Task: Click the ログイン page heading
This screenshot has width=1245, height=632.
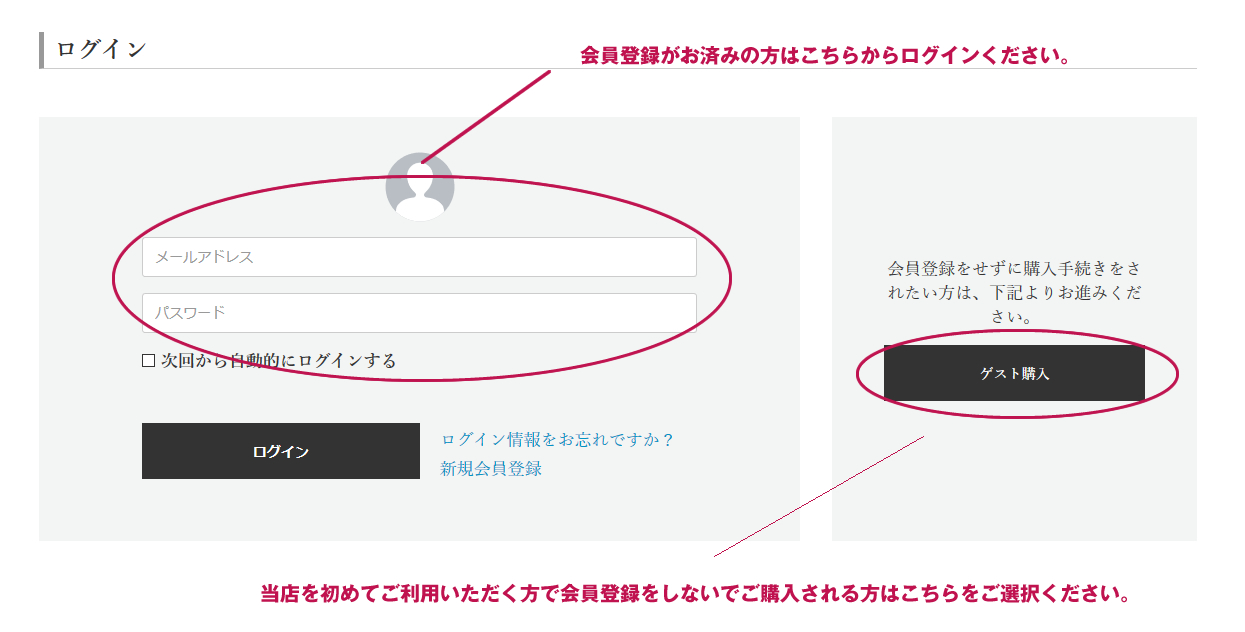Action: 101,49
